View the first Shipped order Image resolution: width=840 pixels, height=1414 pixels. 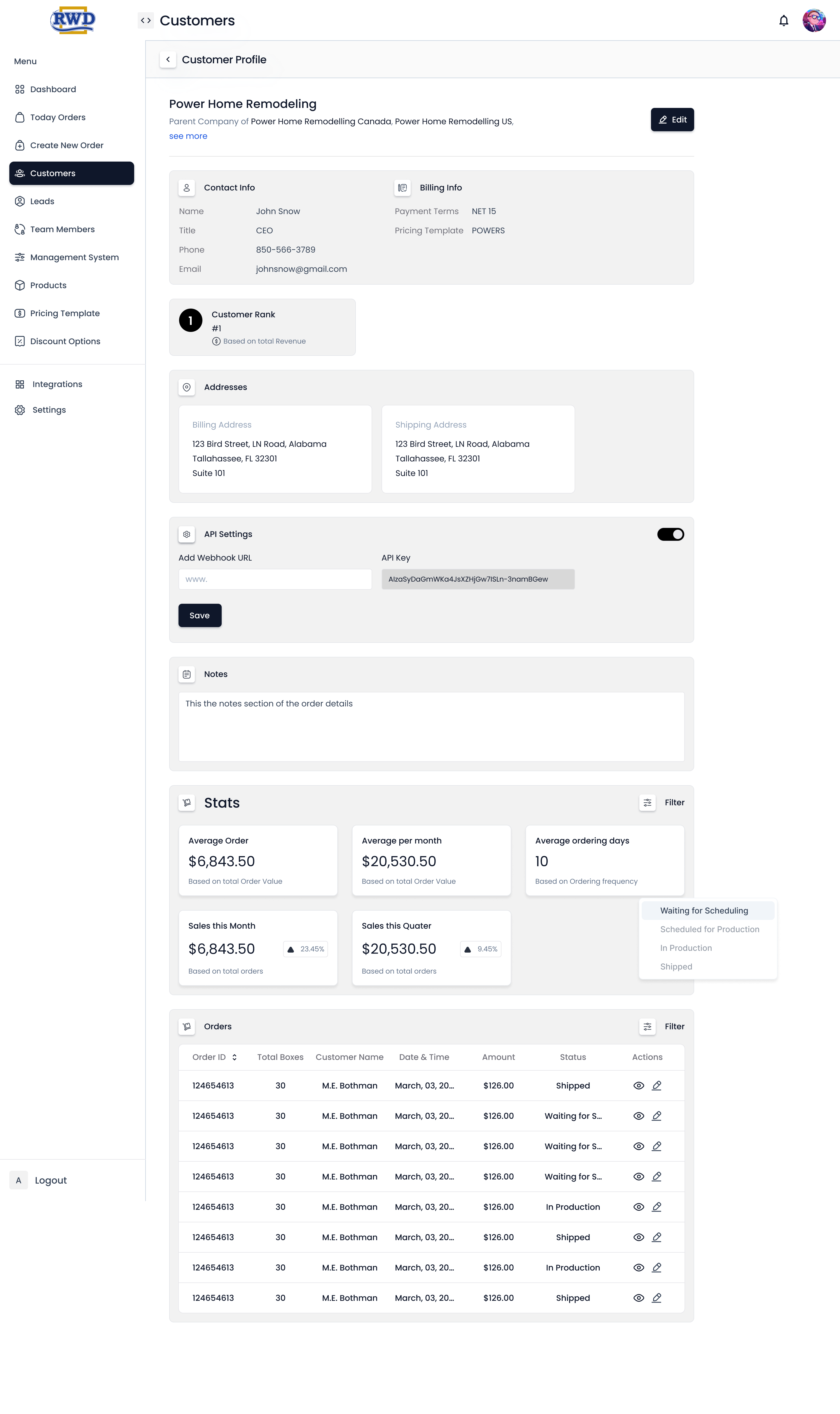point(638,1086)
